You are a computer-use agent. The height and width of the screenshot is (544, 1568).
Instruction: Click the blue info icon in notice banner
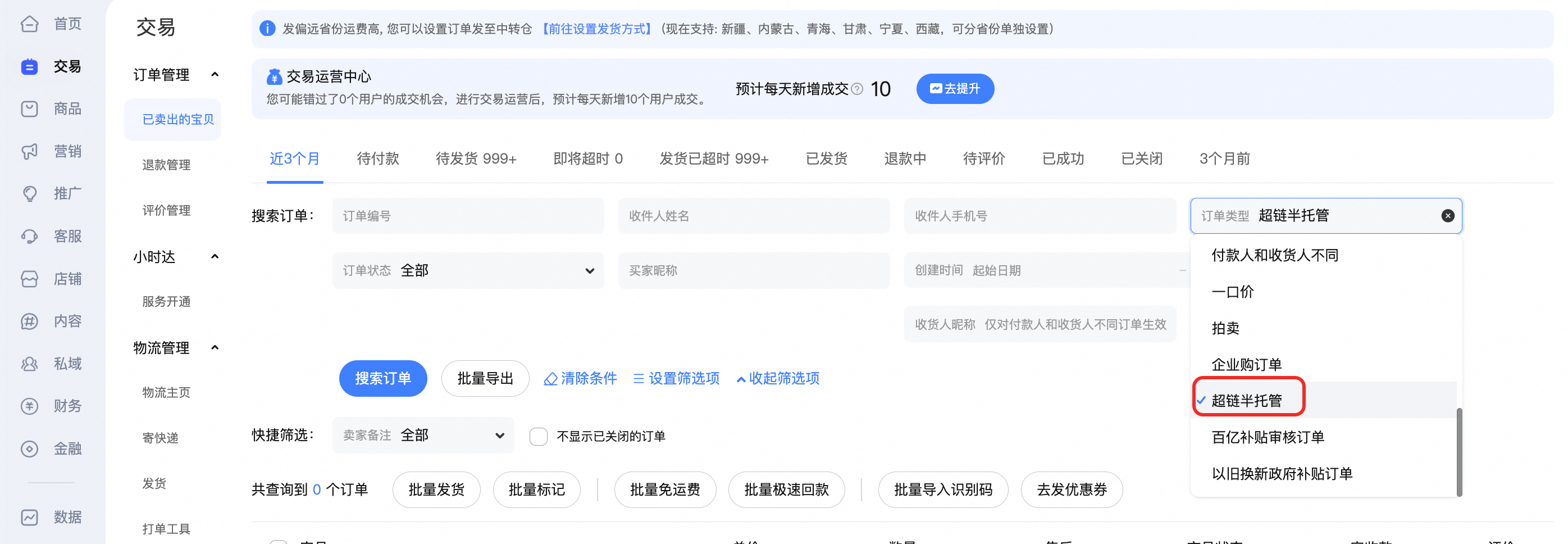267,29
